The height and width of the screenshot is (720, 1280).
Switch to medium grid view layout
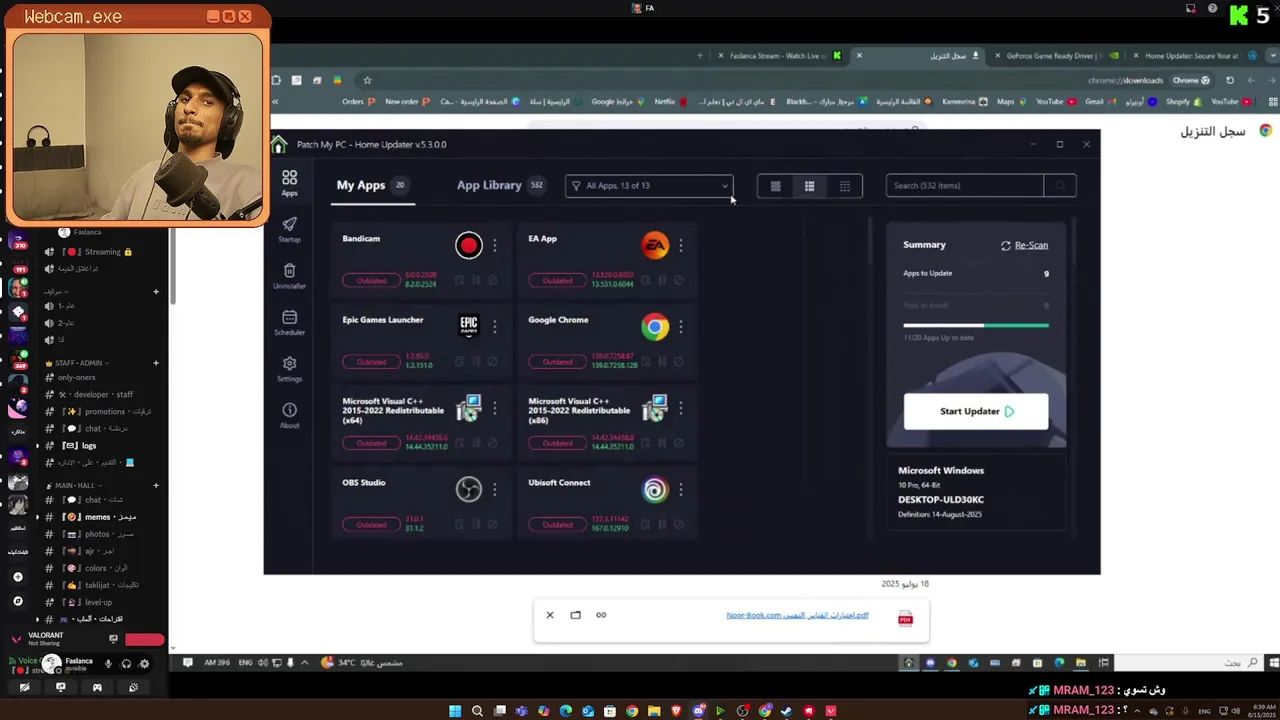(x=809, y=186)
